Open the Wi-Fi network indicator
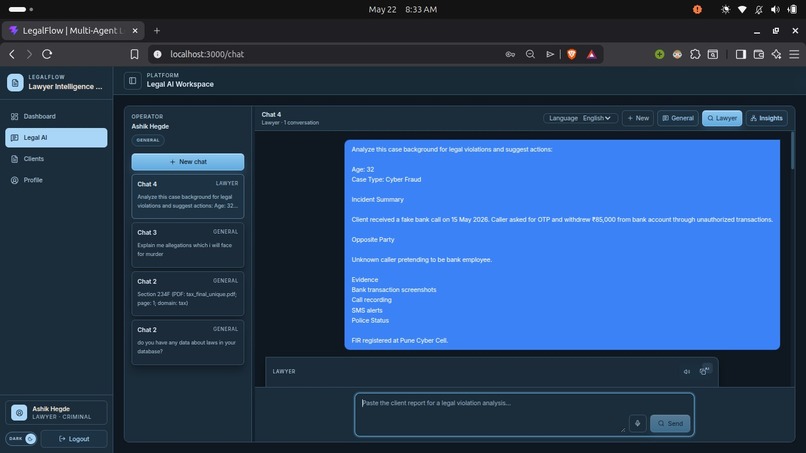The width and height of the screenshot is (806, 453). click(742, 9)
